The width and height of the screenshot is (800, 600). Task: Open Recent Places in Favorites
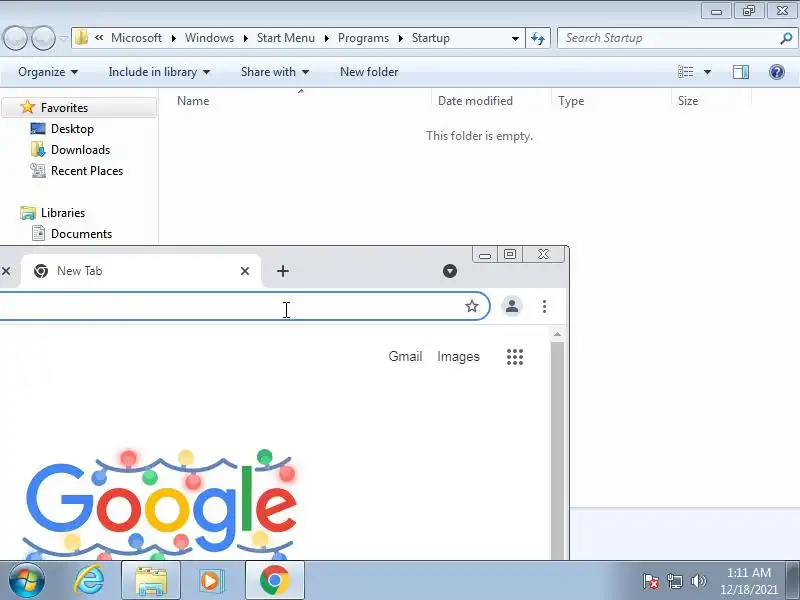tap(87, 170)
